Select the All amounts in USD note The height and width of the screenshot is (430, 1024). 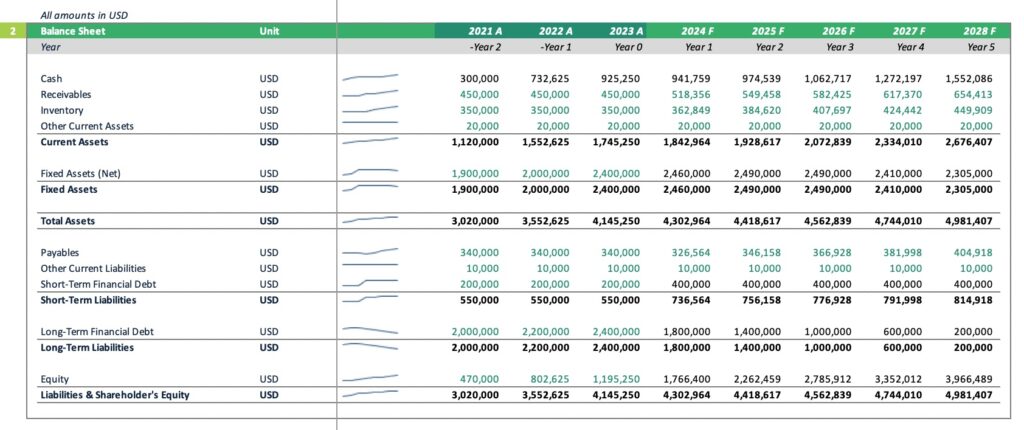point(84,14)
